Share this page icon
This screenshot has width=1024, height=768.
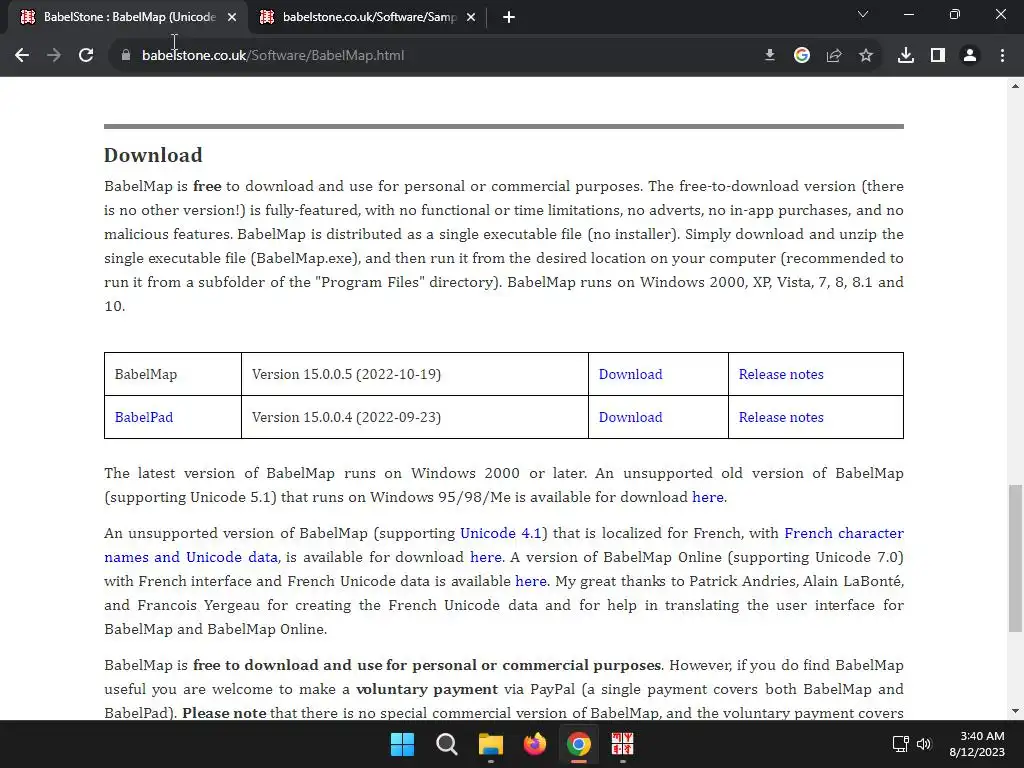coord(834,56)
